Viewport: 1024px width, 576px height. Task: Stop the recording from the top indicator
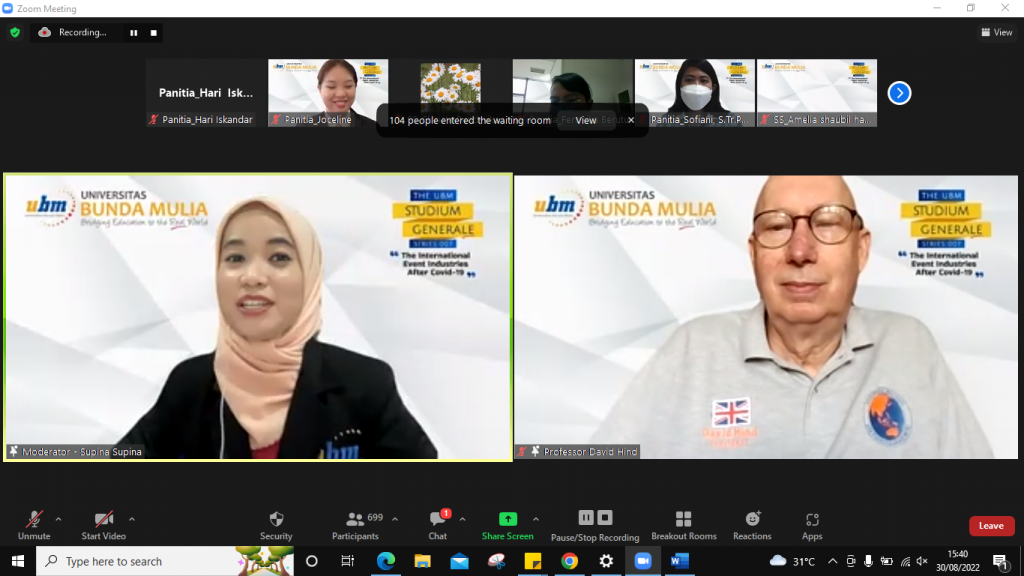pos(153,33)
